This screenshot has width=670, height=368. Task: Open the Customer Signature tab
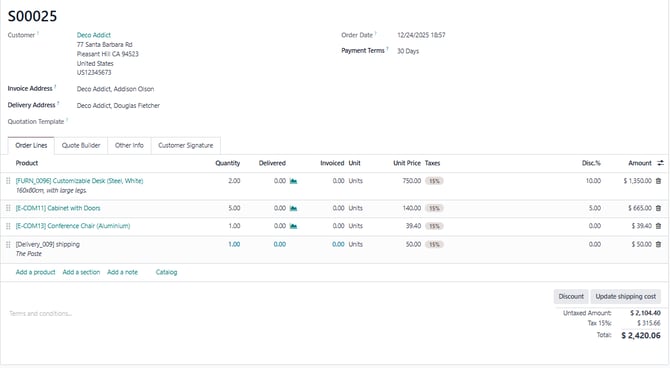[185, 145]
